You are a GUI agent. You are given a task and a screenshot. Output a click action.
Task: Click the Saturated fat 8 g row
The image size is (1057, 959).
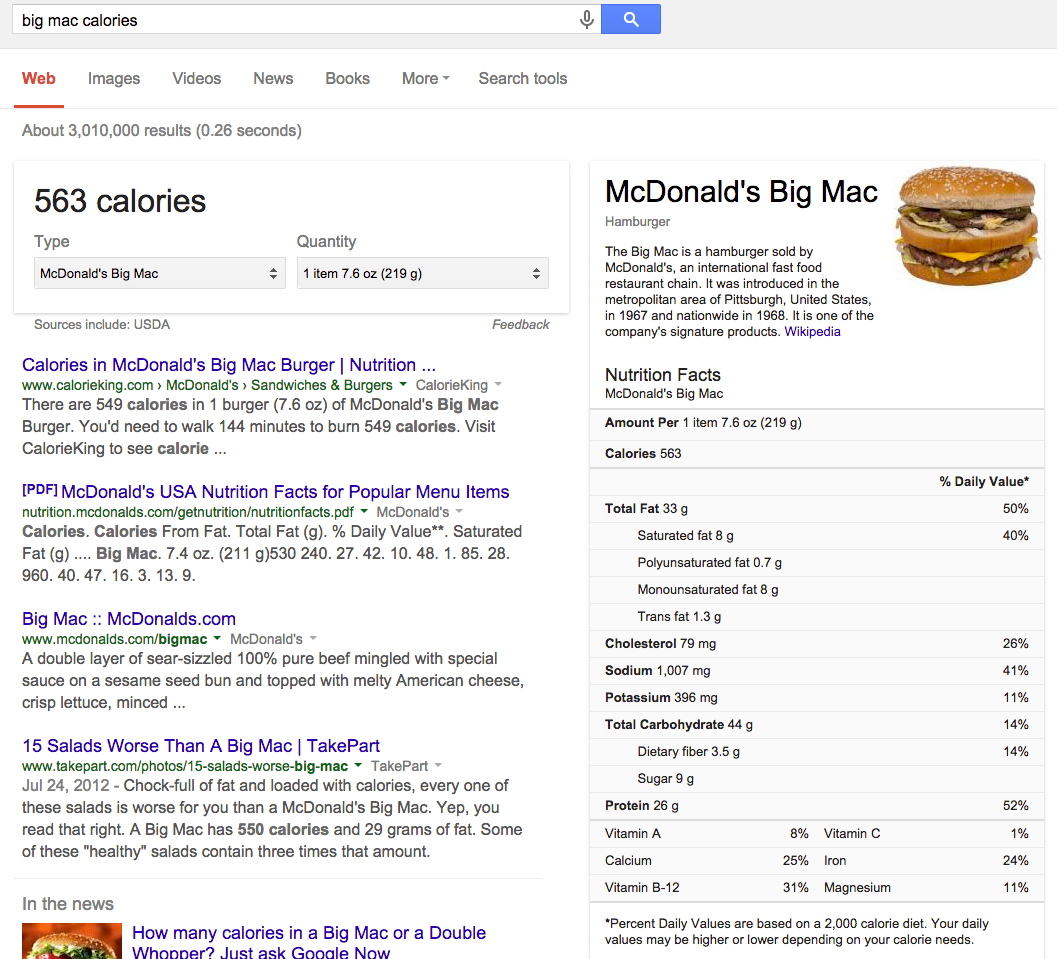click(816, 536)
